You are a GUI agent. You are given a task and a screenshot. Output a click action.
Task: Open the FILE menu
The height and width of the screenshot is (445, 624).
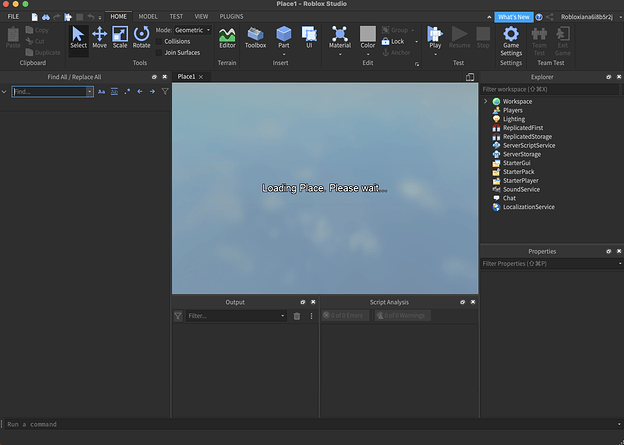(14, 17)
